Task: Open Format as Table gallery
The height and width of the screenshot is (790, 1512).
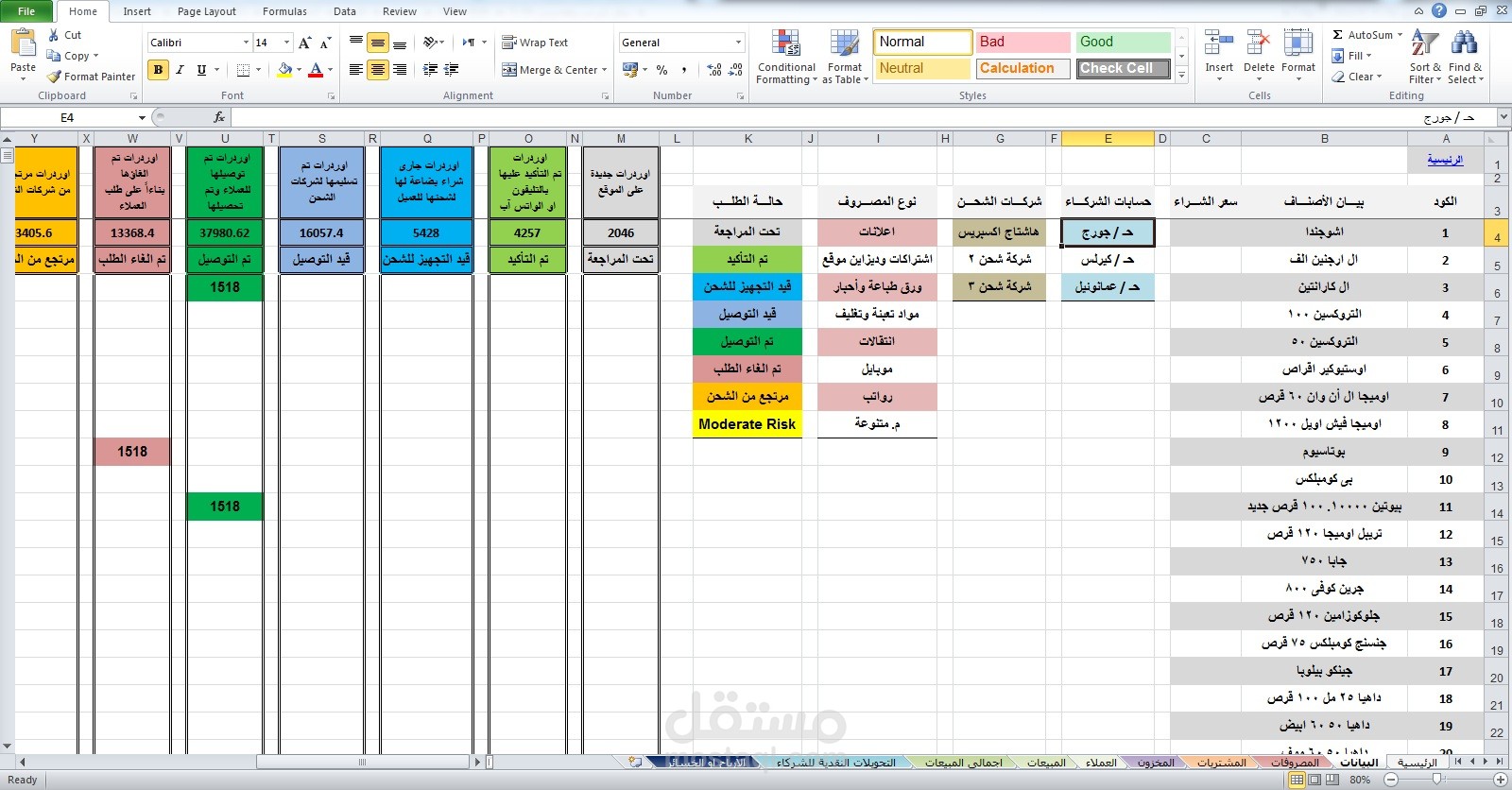Action: (x=845, y=57)
